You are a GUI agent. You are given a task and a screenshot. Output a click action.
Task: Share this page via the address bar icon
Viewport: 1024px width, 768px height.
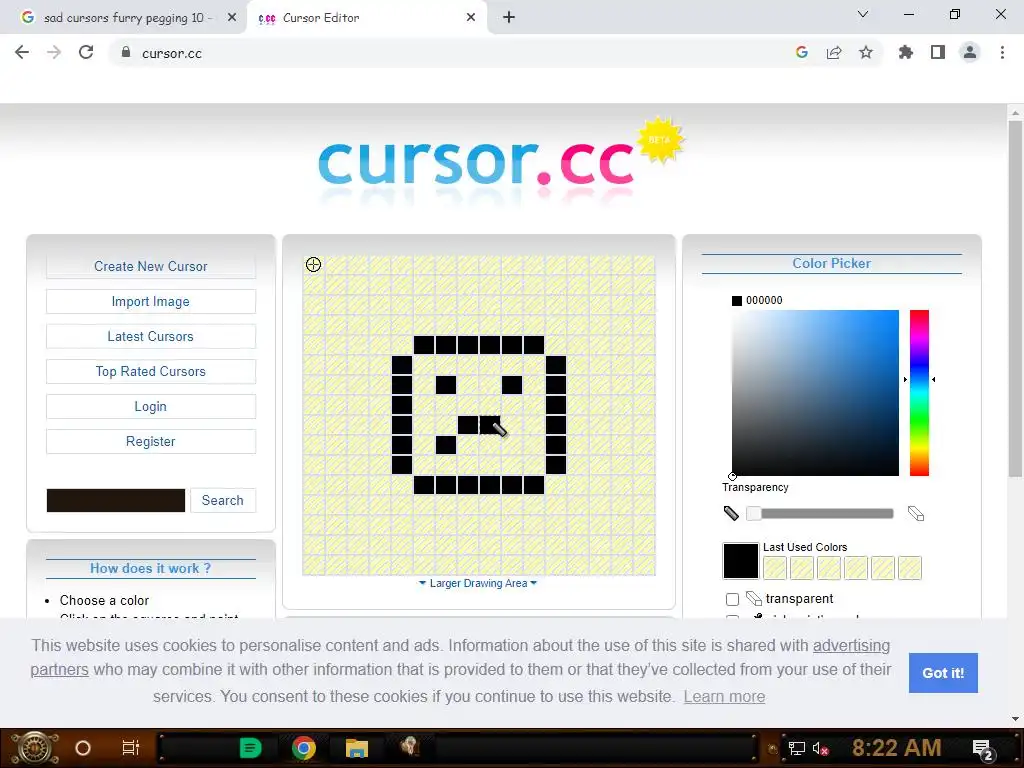point(834,53)
